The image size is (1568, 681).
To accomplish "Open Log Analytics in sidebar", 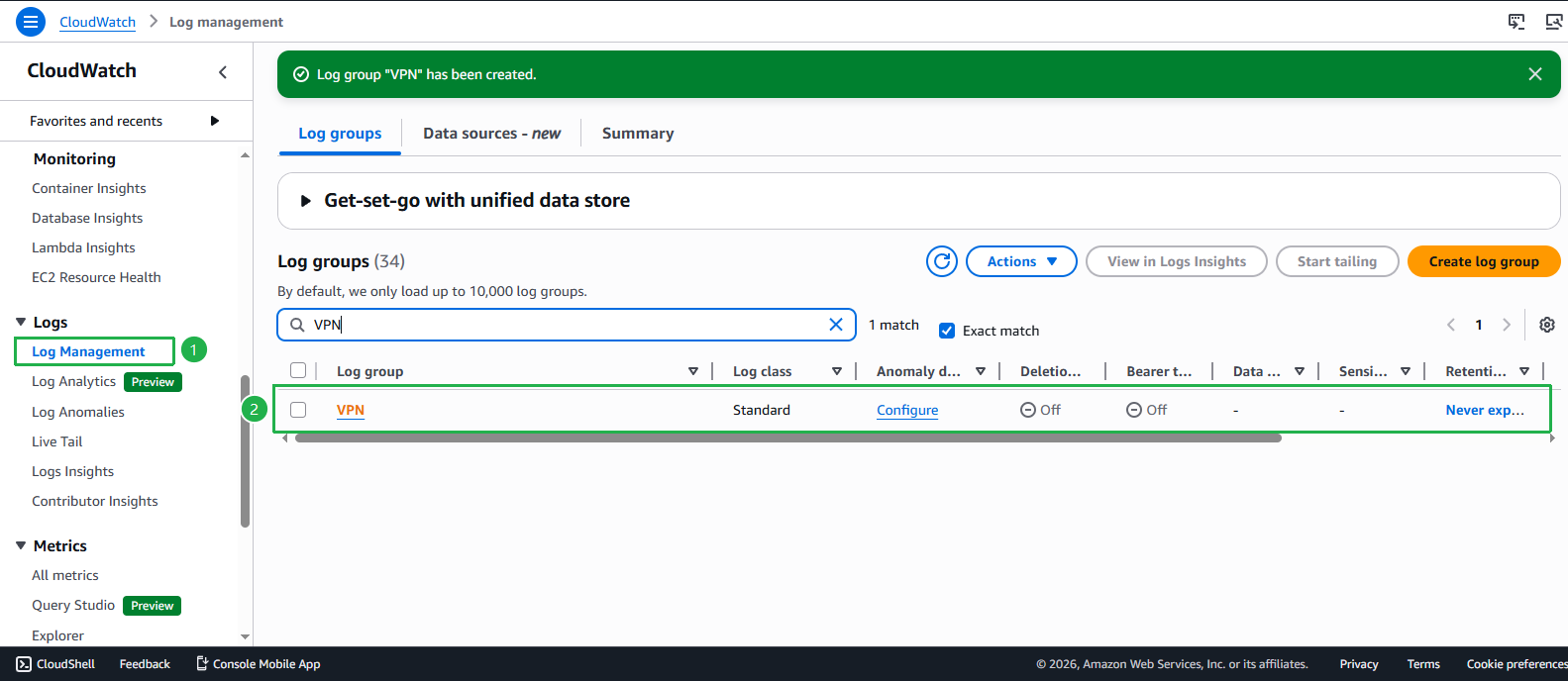I will click(x=73, y=381).
